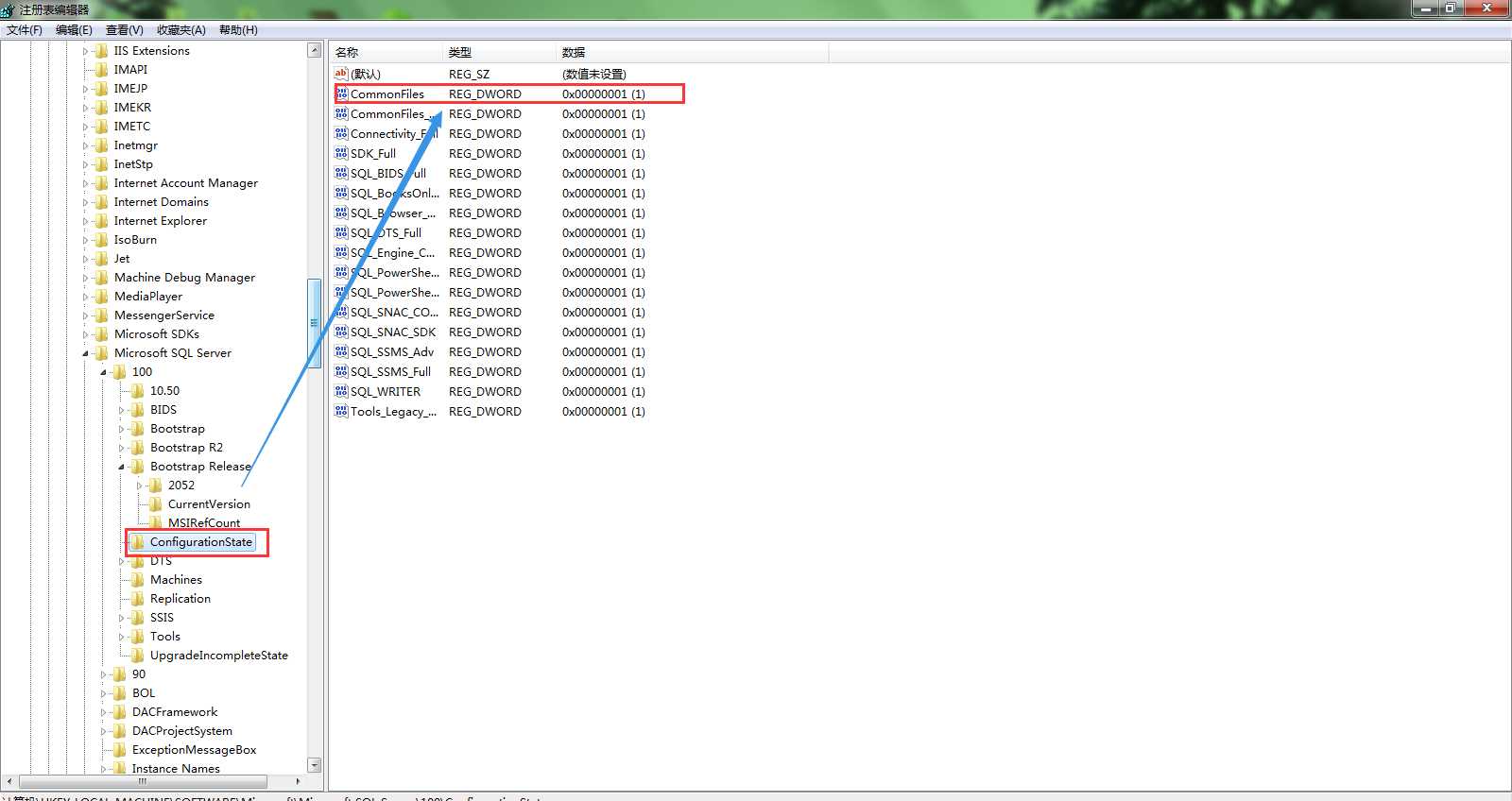Select the Machine Debug Manager key
The height and width of the screenshot is (801, 1512).
click(184, 278)
